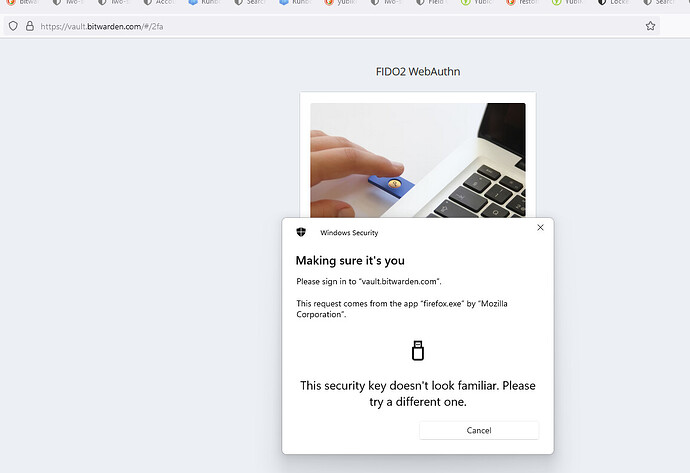Image resolution: width=690 pixels, height=473 pixels.
Task: Click the tracking protection shield icon
Action: (13, 26)
